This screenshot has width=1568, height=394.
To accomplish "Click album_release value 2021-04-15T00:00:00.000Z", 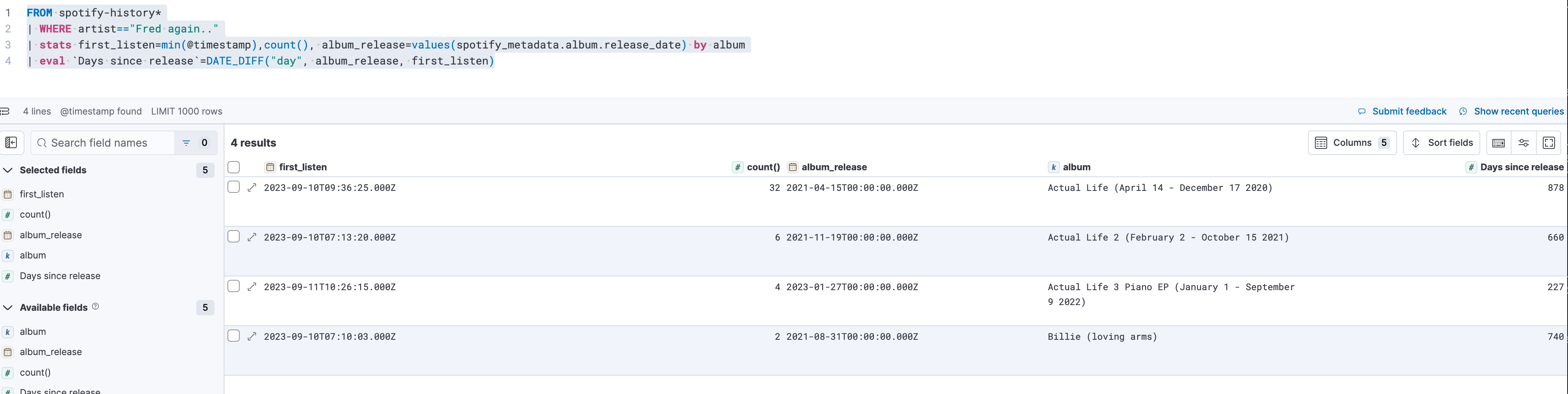I will point(852,187).
